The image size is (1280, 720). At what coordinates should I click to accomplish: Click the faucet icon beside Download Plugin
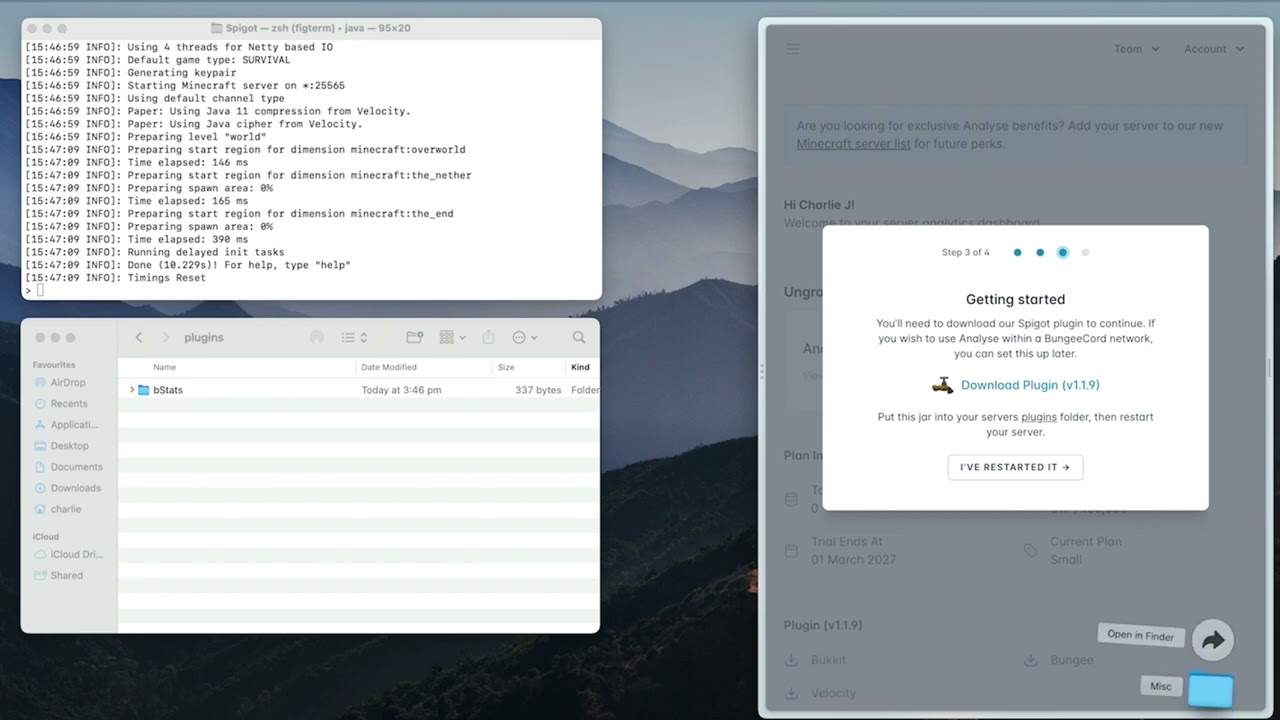[942, 385]
